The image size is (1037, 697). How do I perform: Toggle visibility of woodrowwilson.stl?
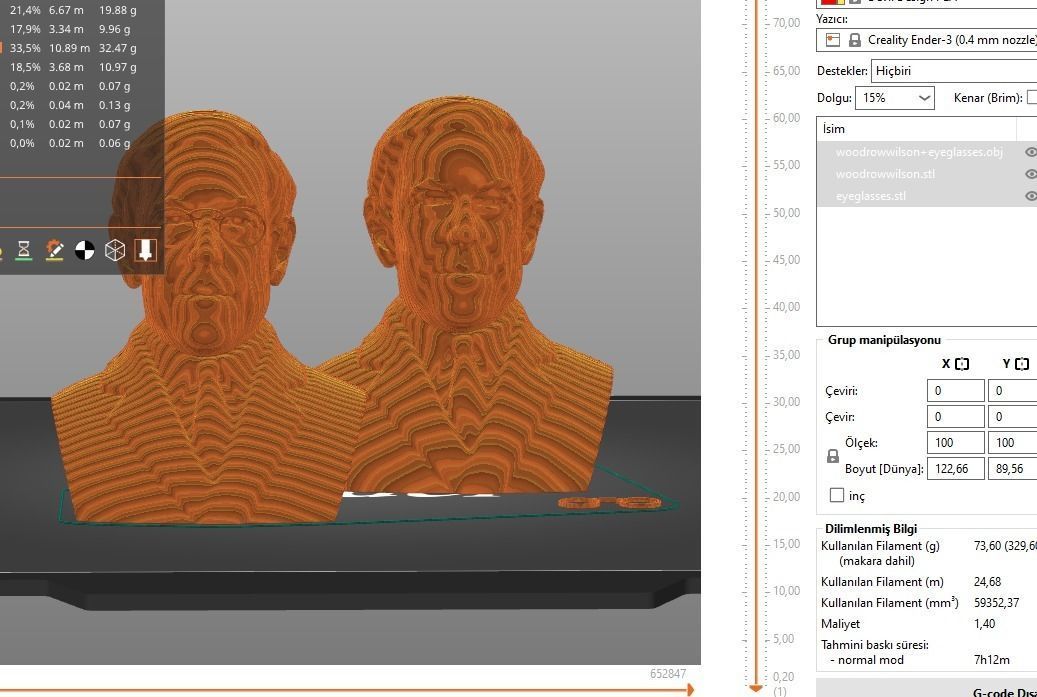1030,174
